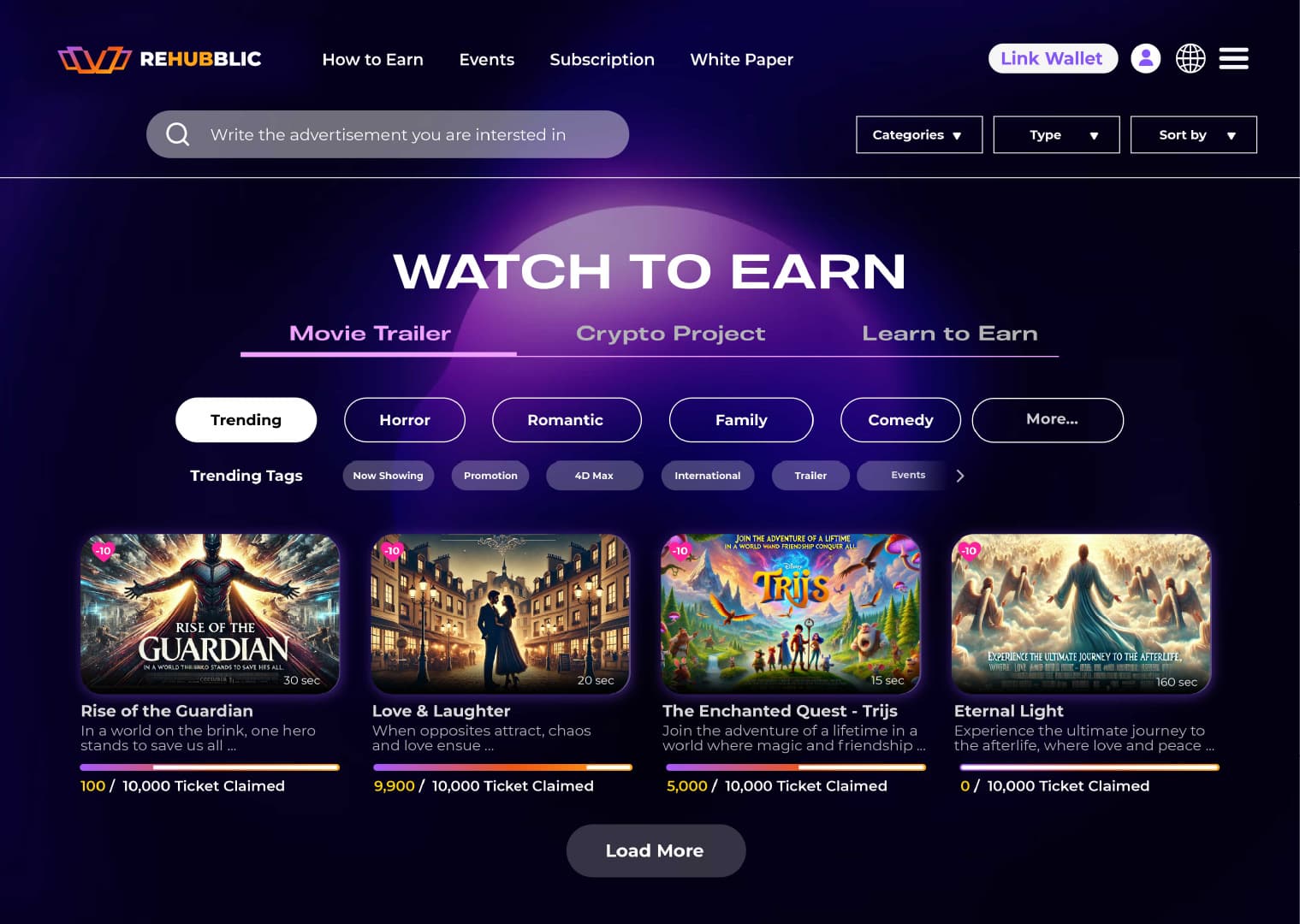
Task: Open The Enchanted Quest - Trijs thumbnail
Action: (x=791, y=613)
